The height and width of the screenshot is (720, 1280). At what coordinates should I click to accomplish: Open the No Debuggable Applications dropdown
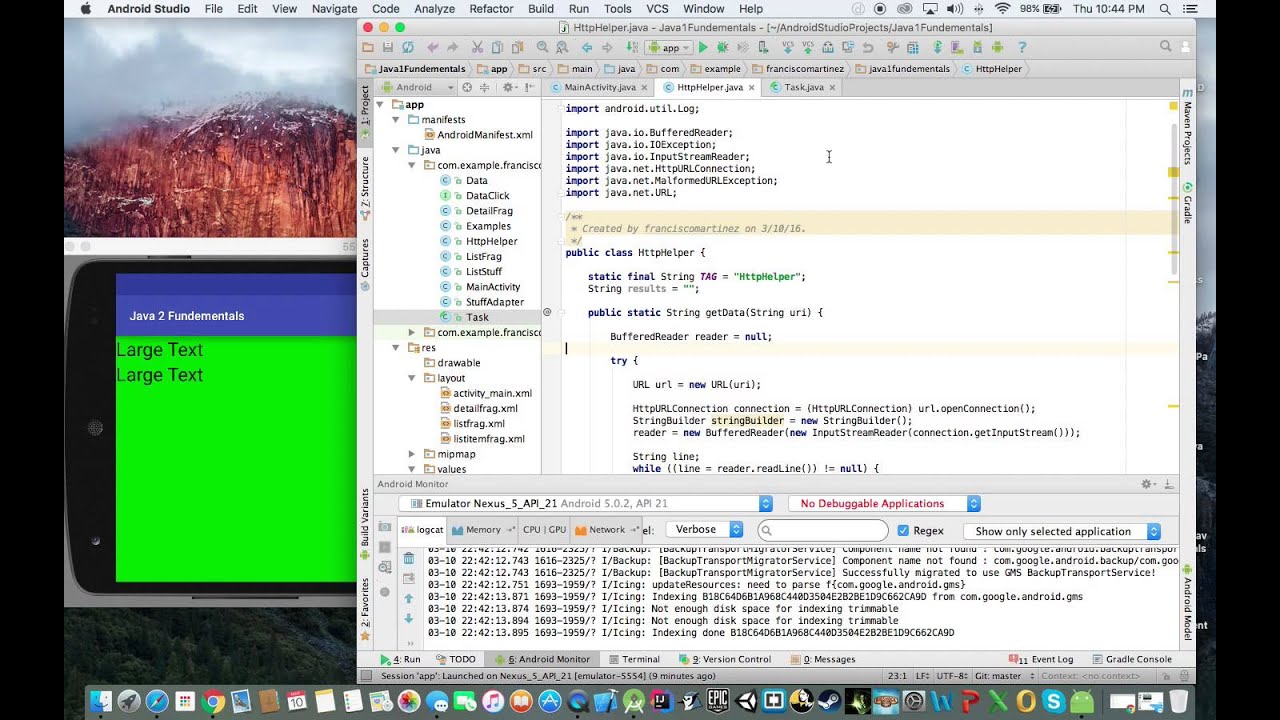[884, 504]
